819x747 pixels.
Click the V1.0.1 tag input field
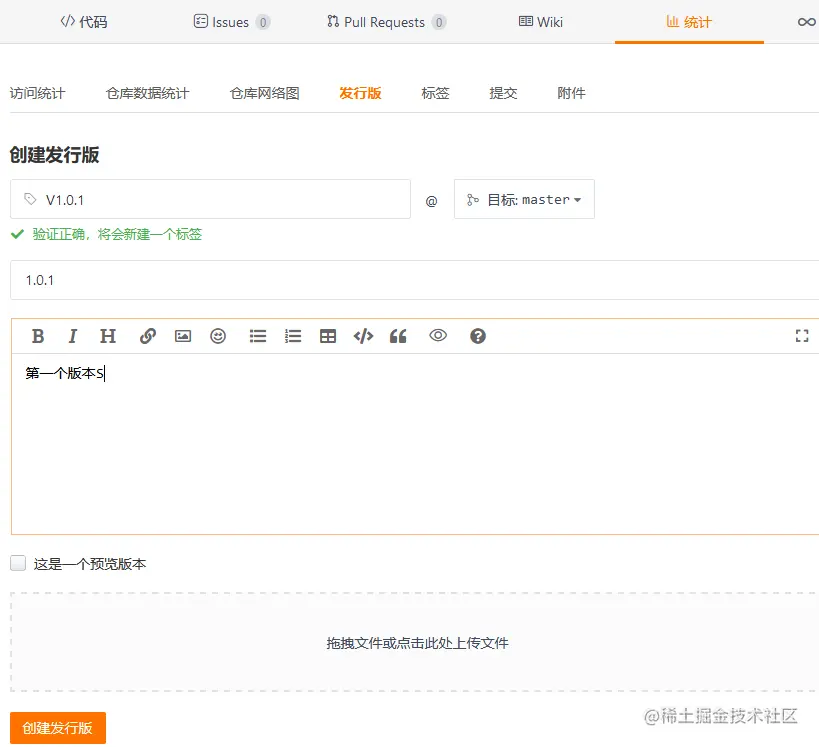tap(210, 199)
